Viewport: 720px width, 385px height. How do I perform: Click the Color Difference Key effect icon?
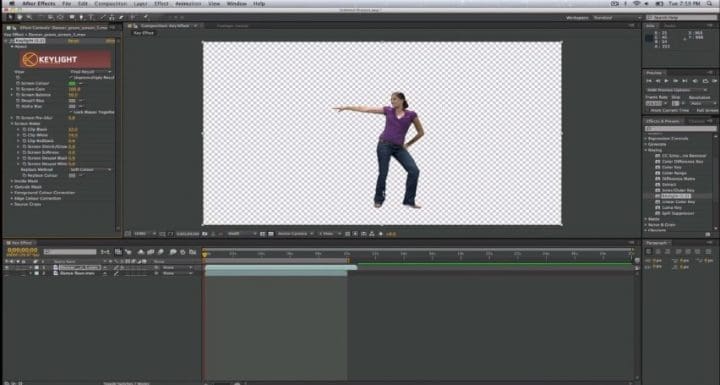tap(658, 161)
